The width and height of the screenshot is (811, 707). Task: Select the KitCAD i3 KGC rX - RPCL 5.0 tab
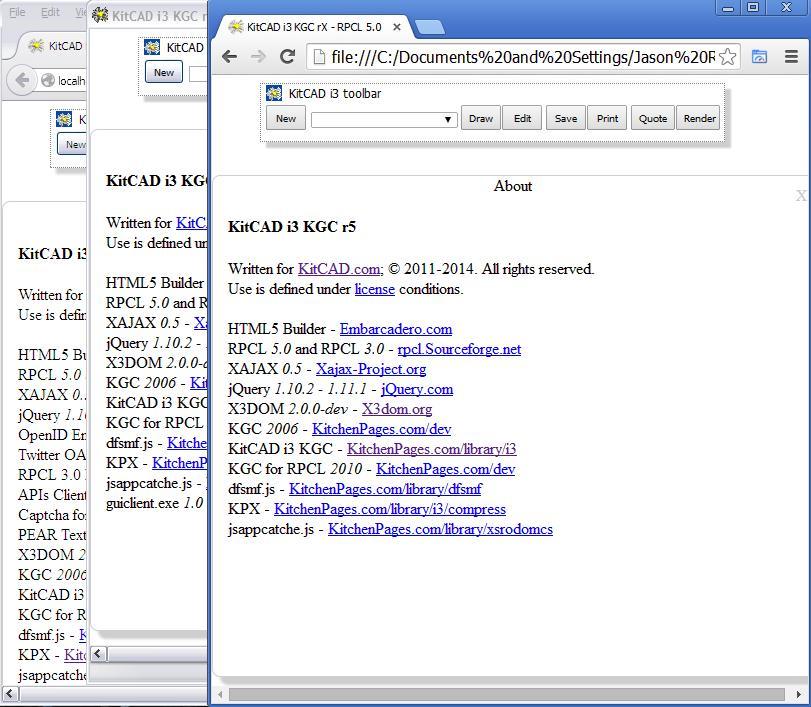click(x=314, y=27)
